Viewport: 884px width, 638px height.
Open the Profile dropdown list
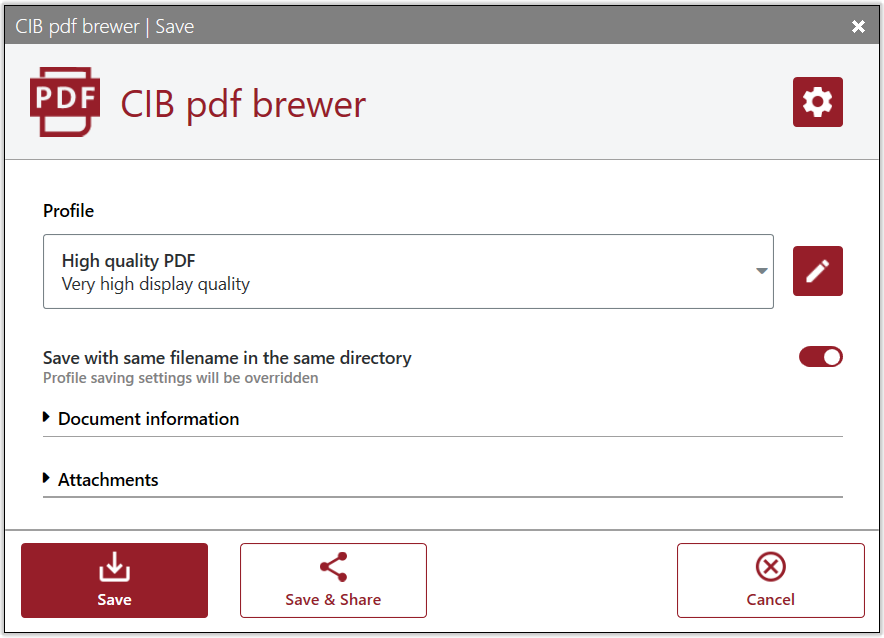pos(408,272)
